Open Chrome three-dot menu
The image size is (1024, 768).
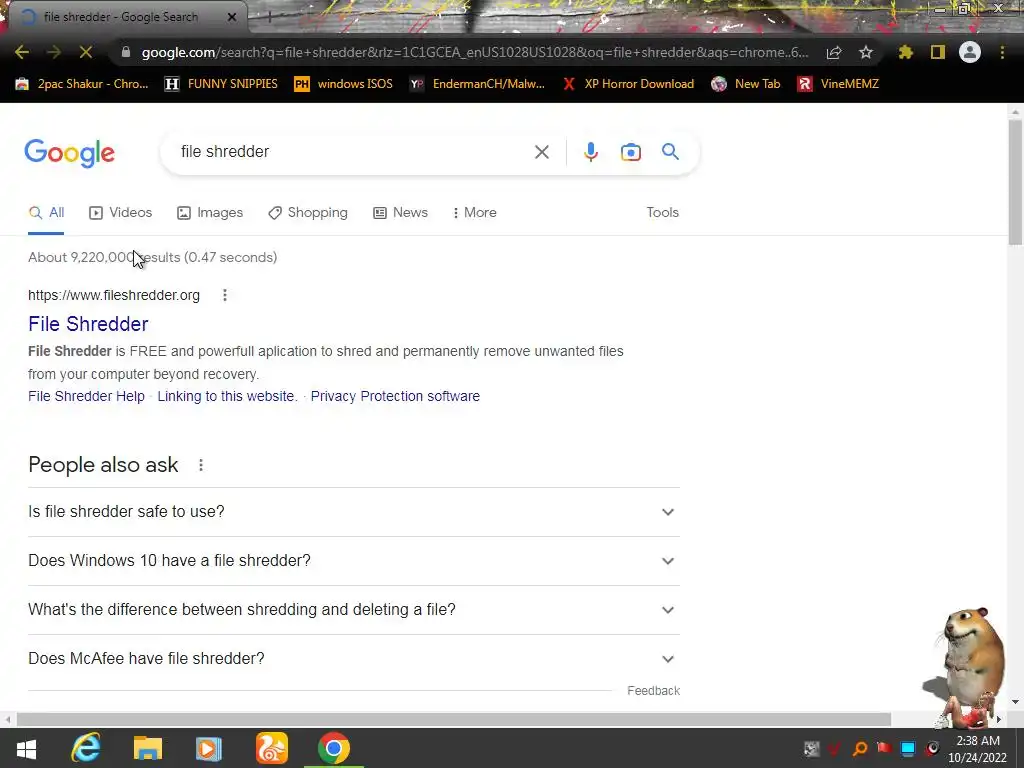pos(1002,52)
